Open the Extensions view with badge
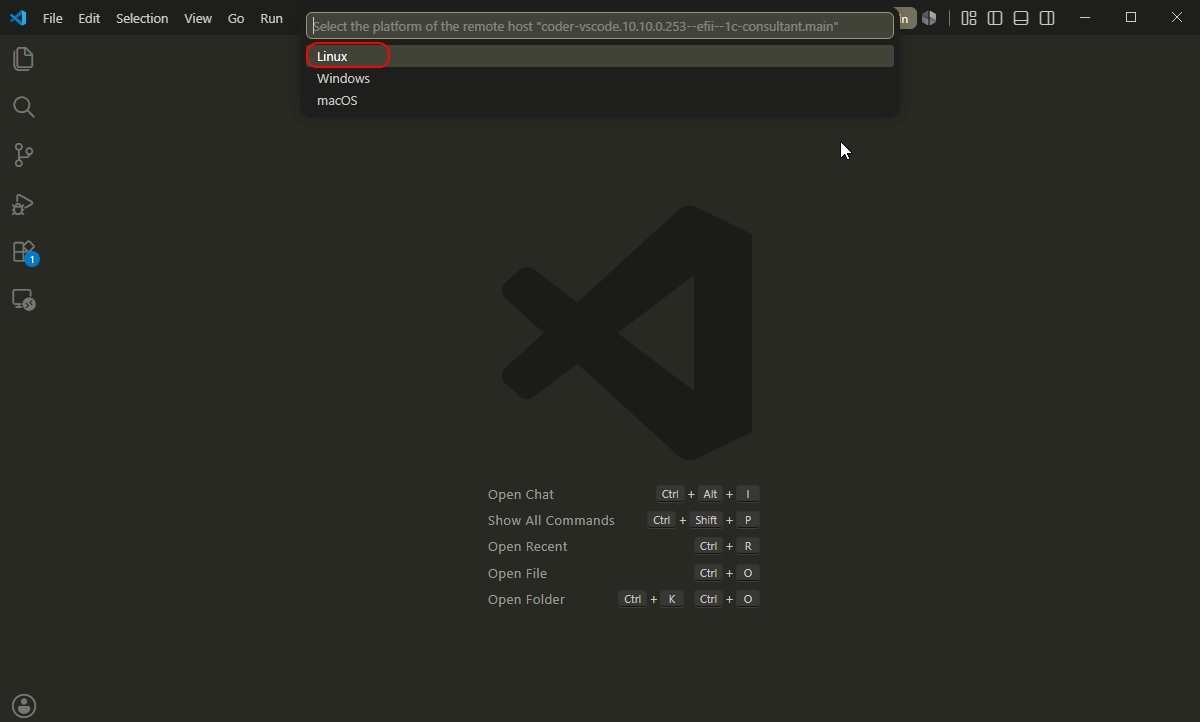1200x722 pixels. click(x=23, y=252)
